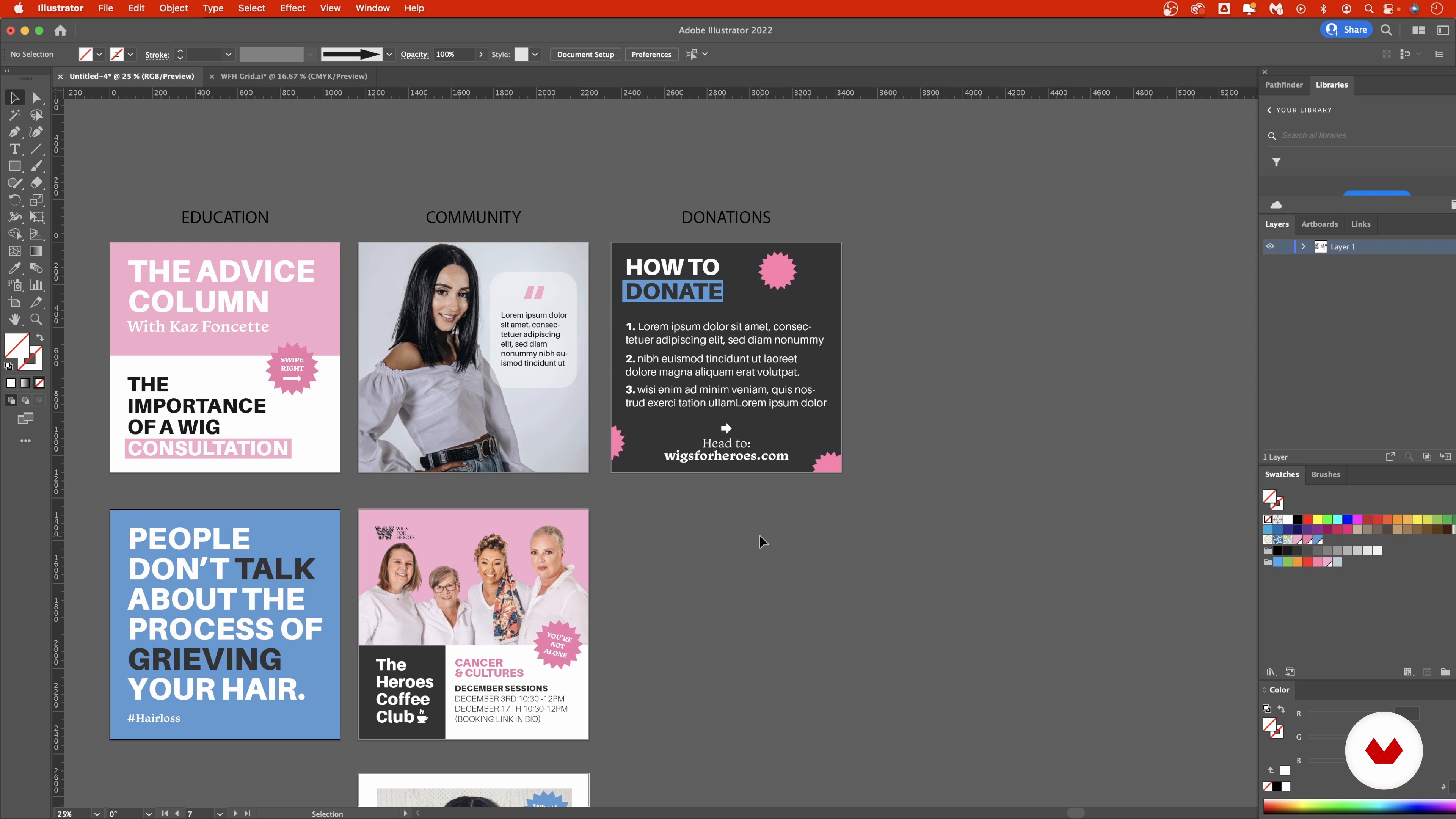Set paint type to Gradient
Viewport: 1456px width, 819px height.
coord(25,383)
